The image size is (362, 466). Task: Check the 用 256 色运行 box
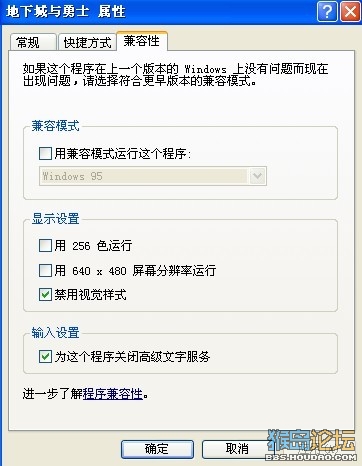pyautogui.click(x=45, y=246)
